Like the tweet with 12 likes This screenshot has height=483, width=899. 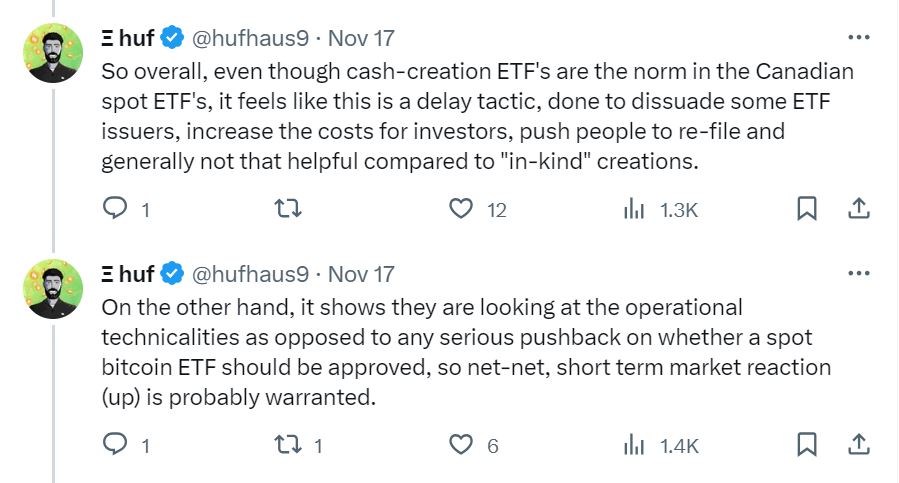(x=461, y=209)
